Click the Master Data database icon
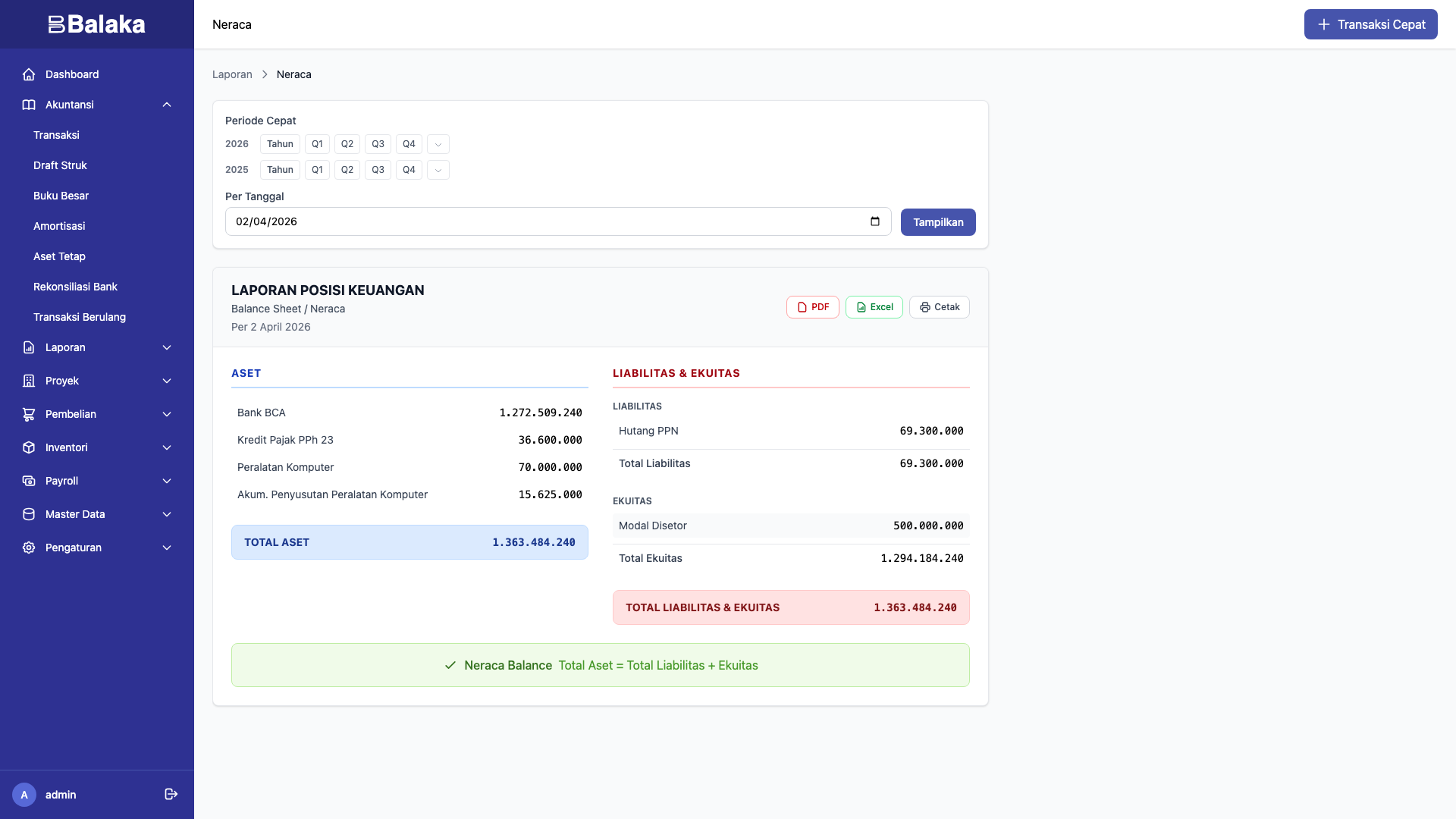The image size is (1456, 819). pos(29,514)
